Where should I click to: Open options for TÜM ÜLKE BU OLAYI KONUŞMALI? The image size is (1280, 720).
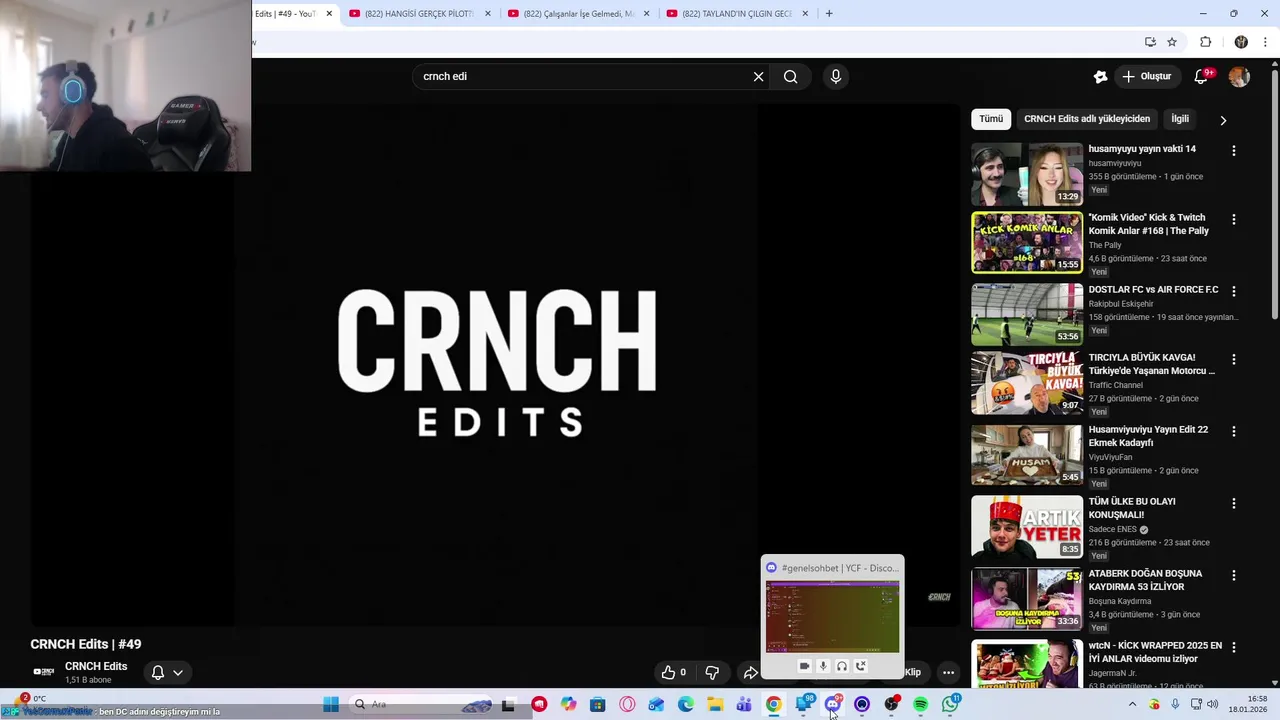tap(1233, 503)
